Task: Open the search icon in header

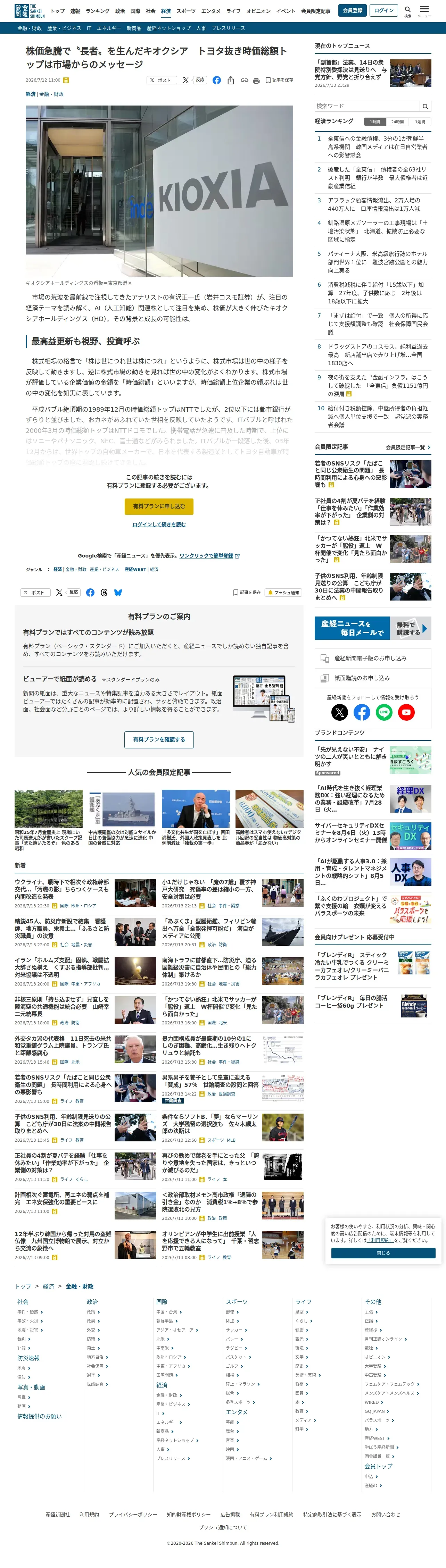Action: coord(407,10)
